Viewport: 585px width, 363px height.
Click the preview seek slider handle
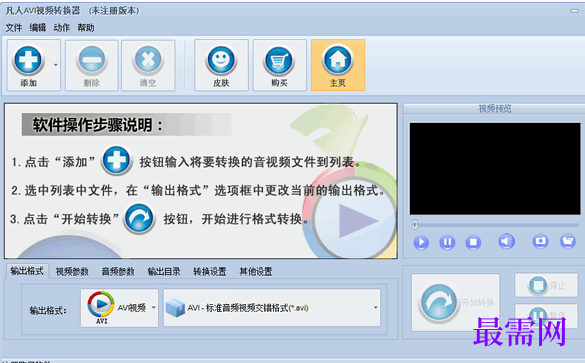(414, 224)
